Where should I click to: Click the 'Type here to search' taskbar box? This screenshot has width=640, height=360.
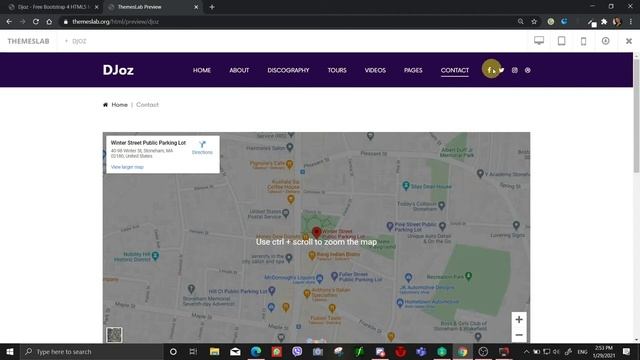(91, 351)
